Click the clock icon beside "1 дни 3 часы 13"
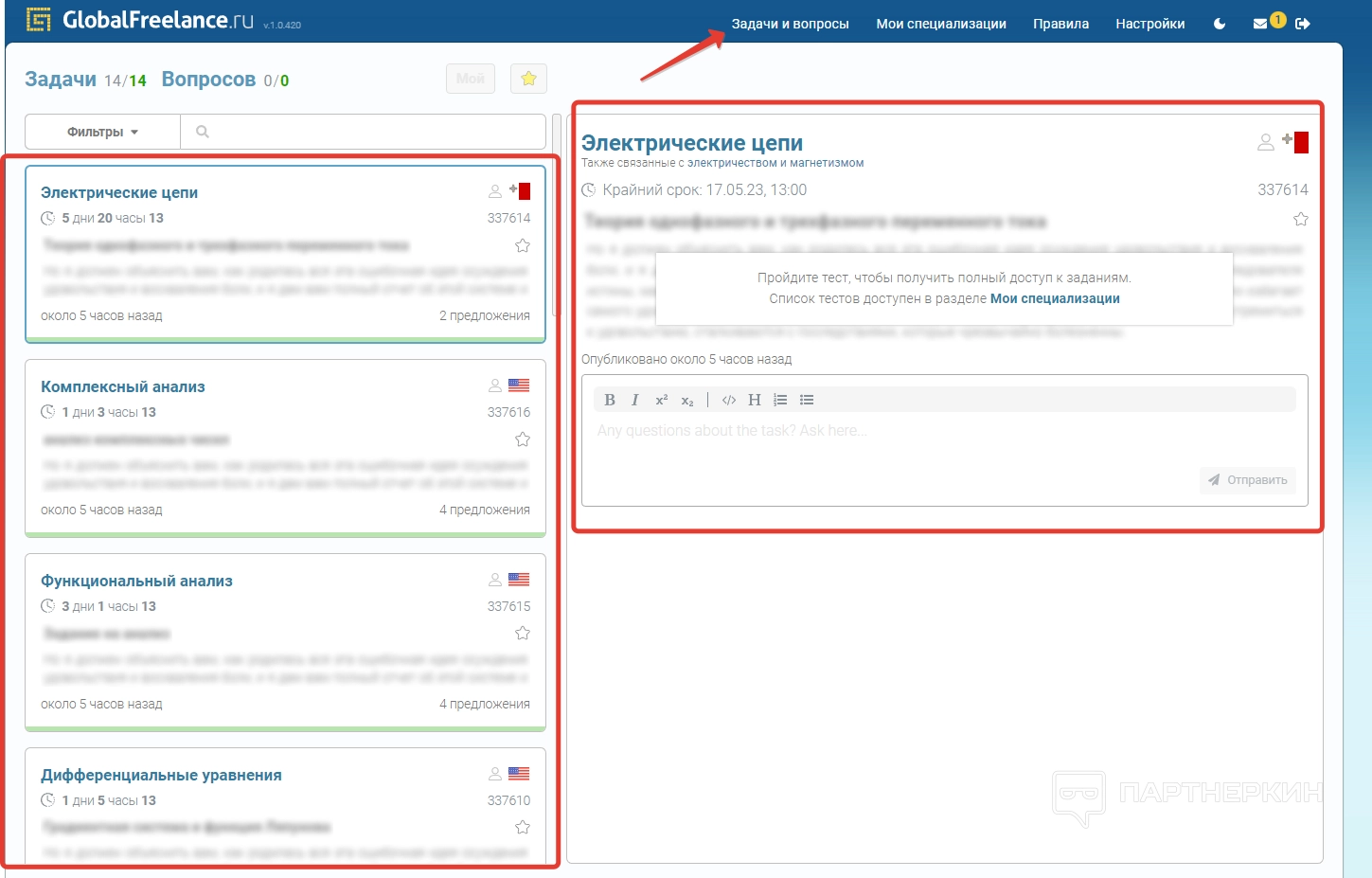Viewport: 1372px width, 878px height. pos(47,412)
